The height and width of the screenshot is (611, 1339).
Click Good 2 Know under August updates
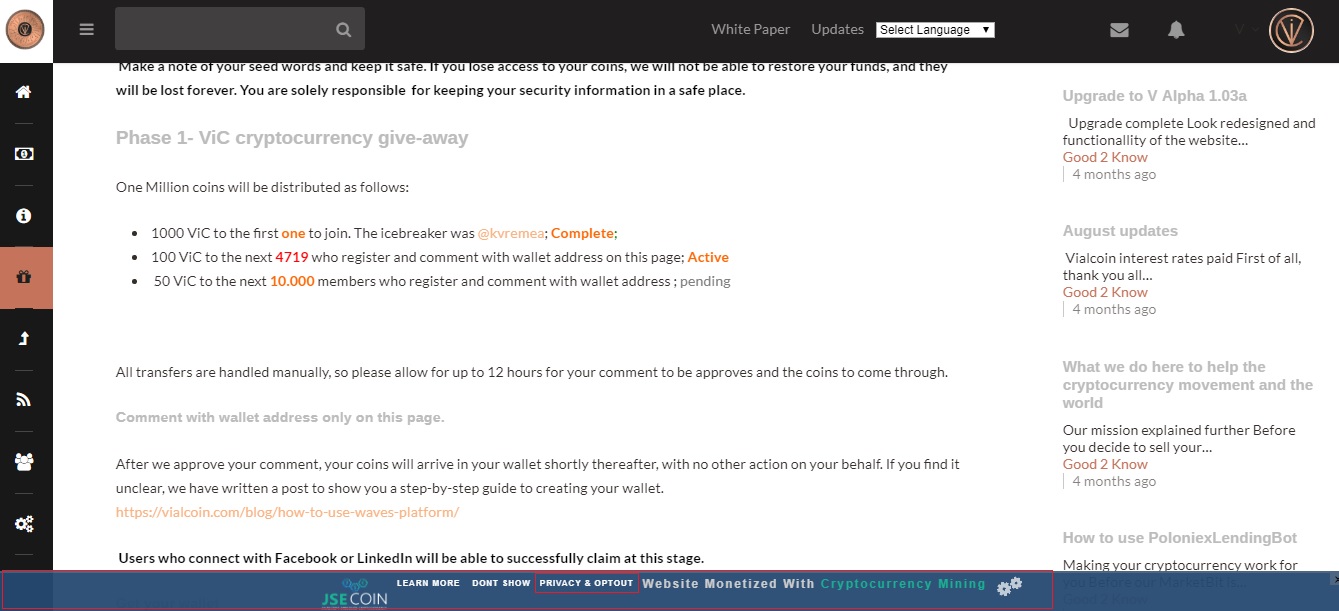pos(1105,292)
